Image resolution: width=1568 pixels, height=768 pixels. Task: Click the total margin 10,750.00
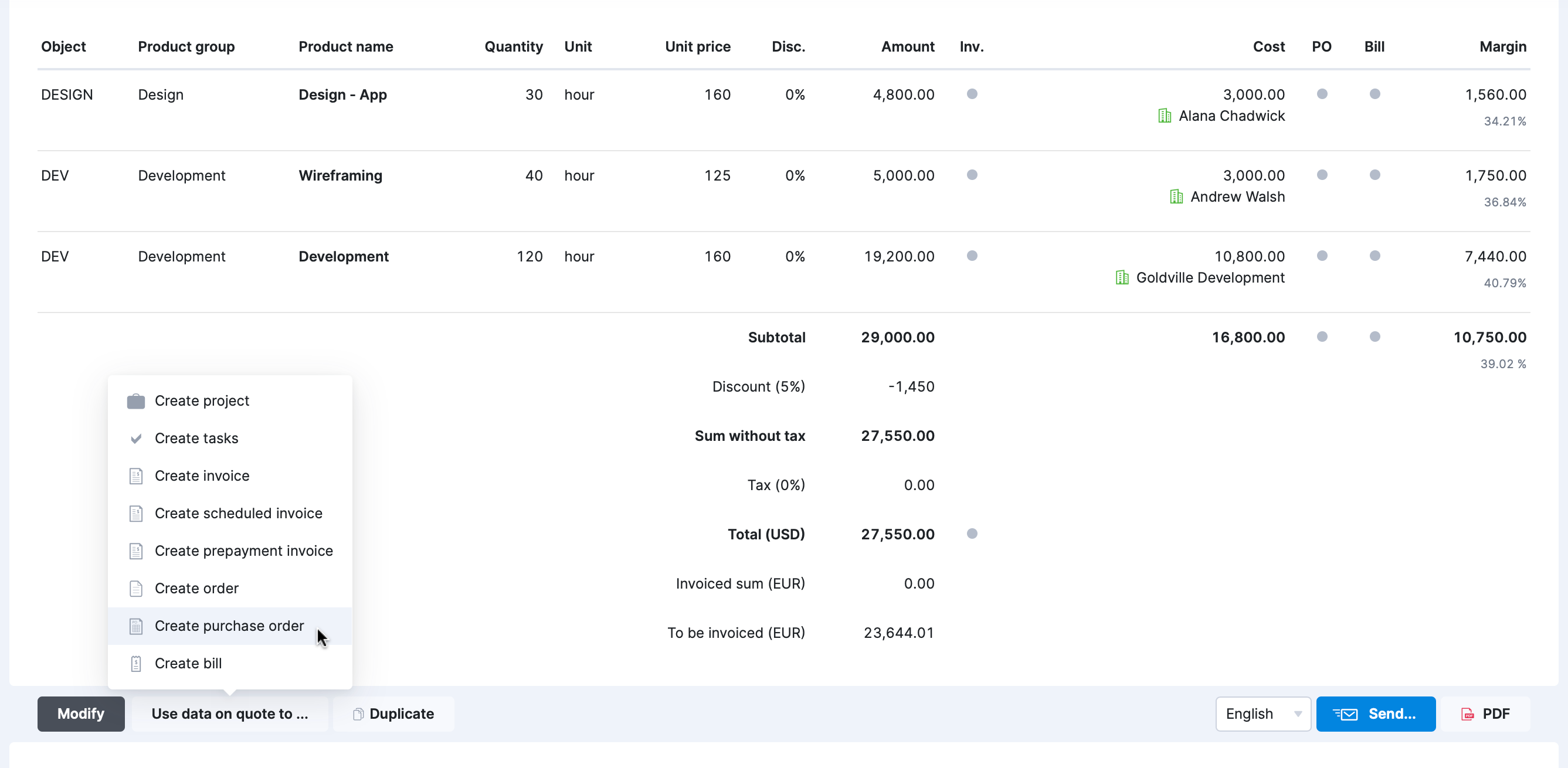[1489, 338]
